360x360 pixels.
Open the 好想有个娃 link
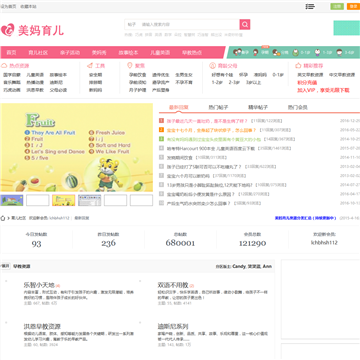point(222,75)
